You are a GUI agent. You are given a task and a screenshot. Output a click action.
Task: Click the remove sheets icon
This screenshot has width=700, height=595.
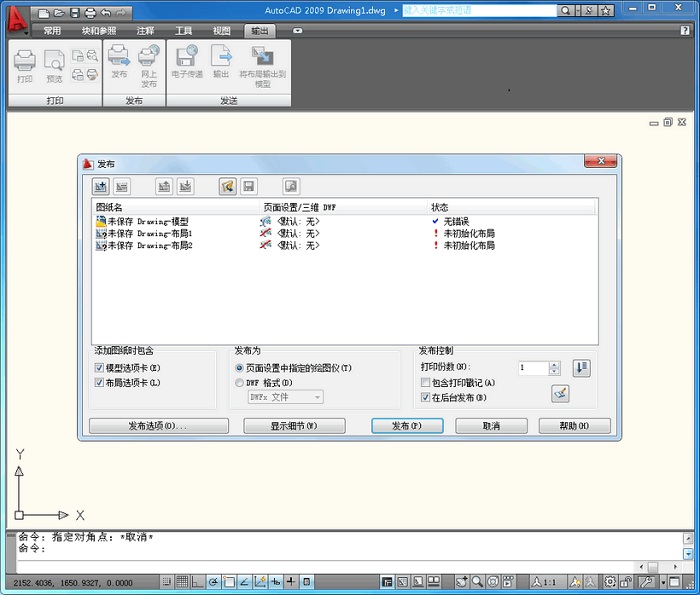click(121, 186)
